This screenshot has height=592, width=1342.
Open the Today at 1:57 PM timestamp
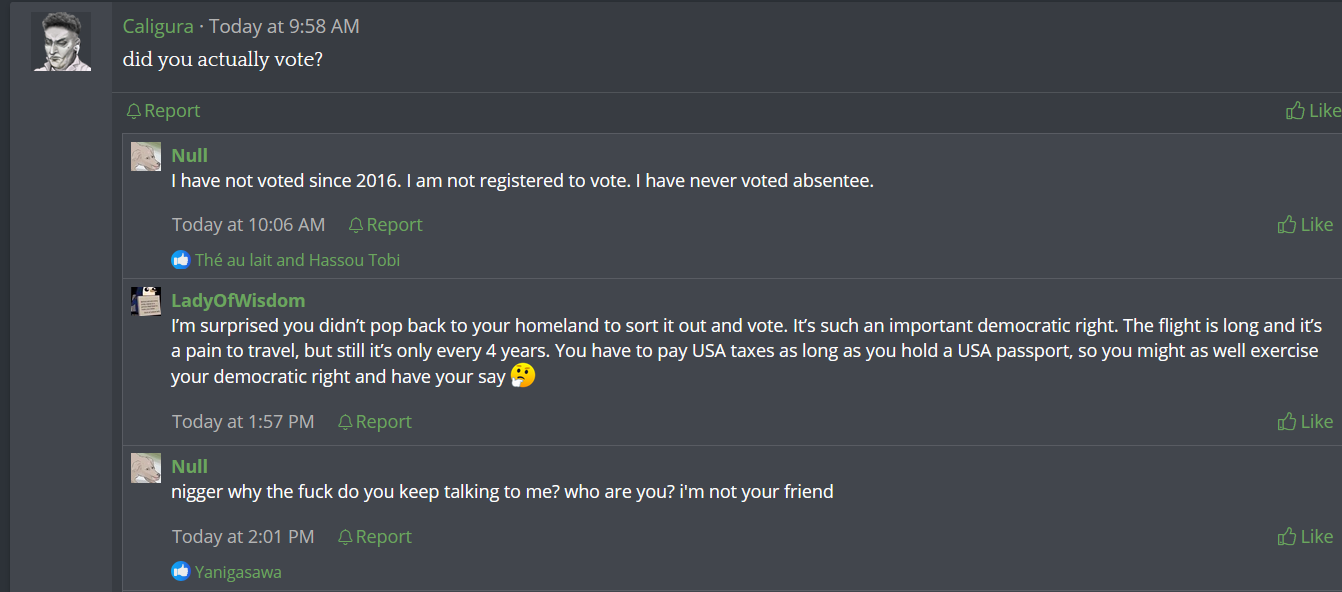243,422
